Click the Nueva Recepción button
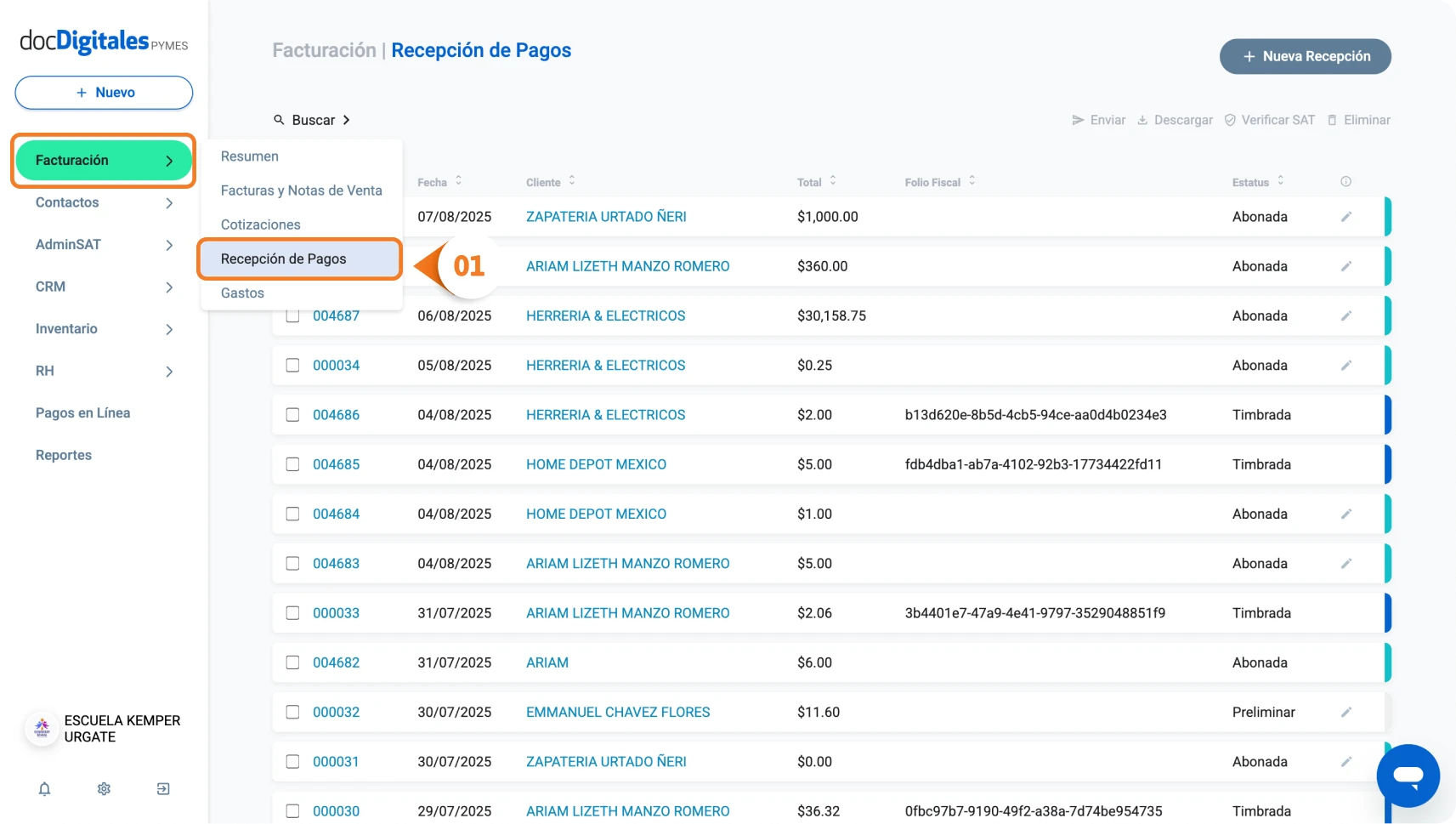 [x=1305, y=56]
